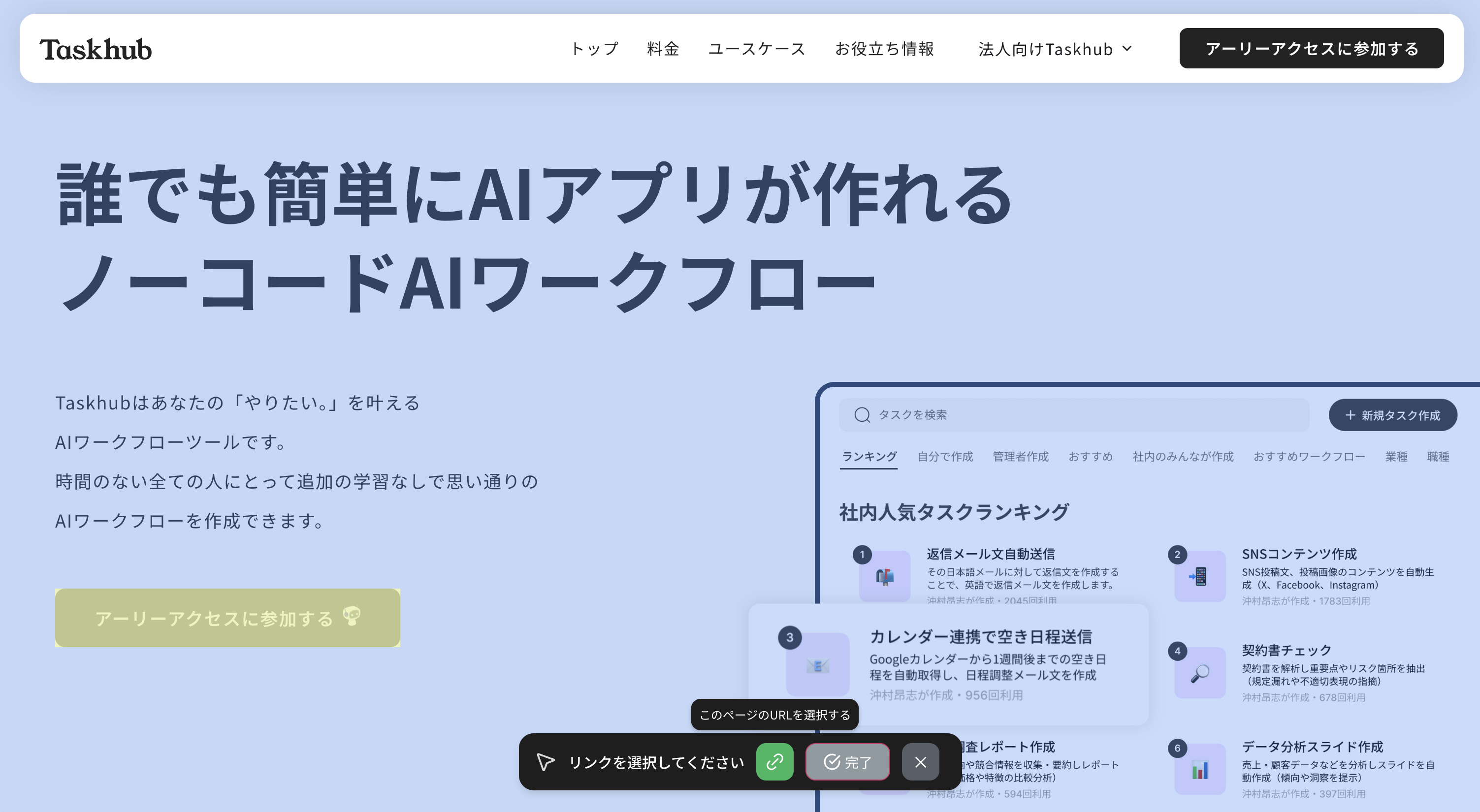1480x812 pixels.
Task: Click the 完了 done button
Action: pyautogui.click(x=847, y=762)
